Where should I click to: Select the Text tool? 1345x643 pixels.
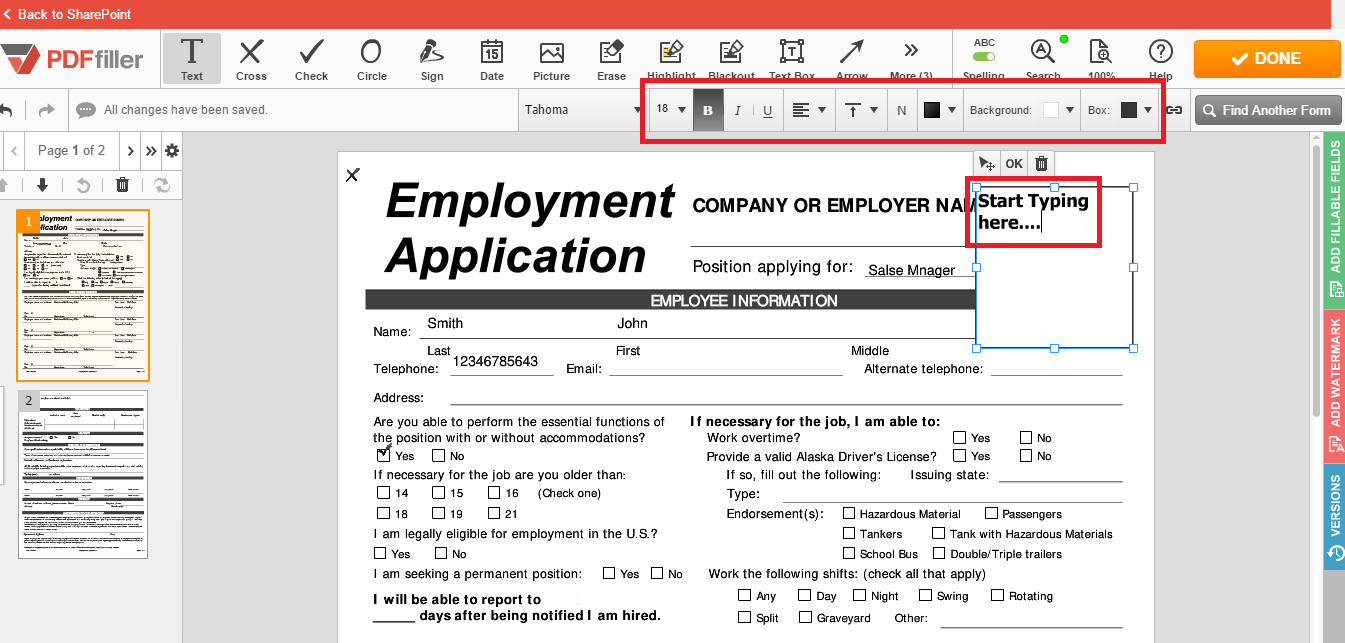[x=192, y=59]
